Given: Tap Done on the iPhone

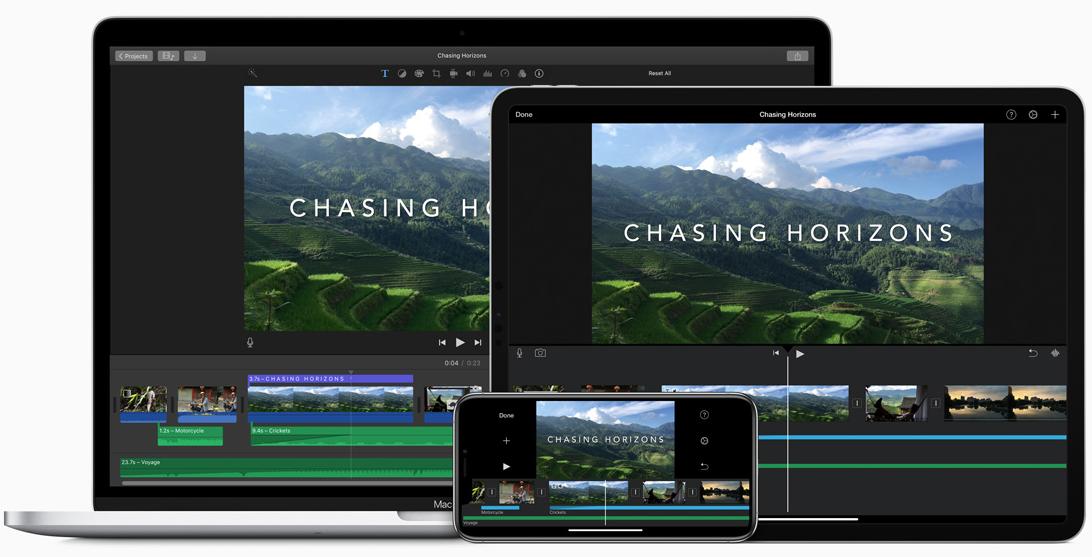Looking at the screenshot, I should pos(506,416).
